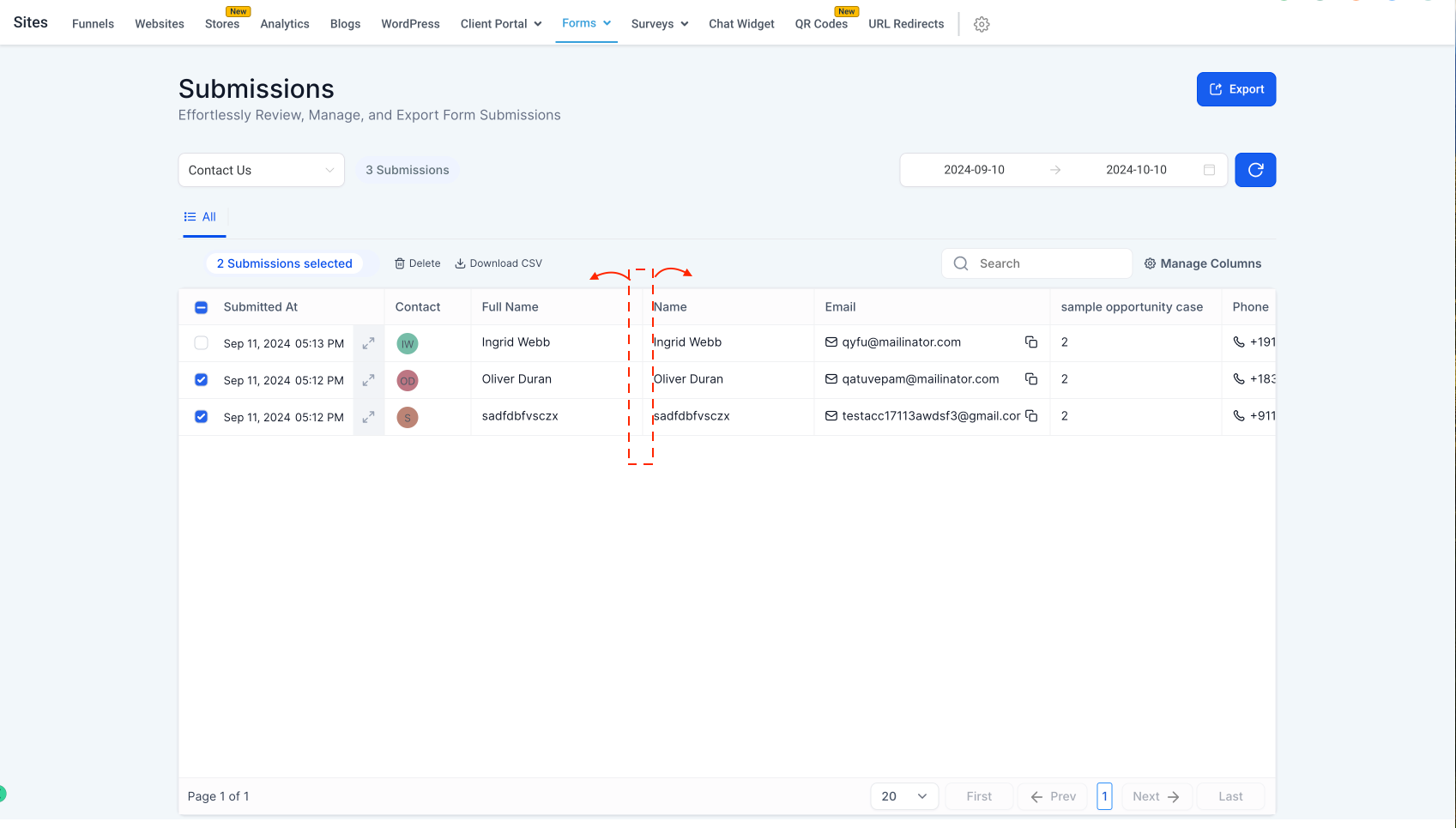Click the sample opportunity case column header

[x=1132, y=307]
